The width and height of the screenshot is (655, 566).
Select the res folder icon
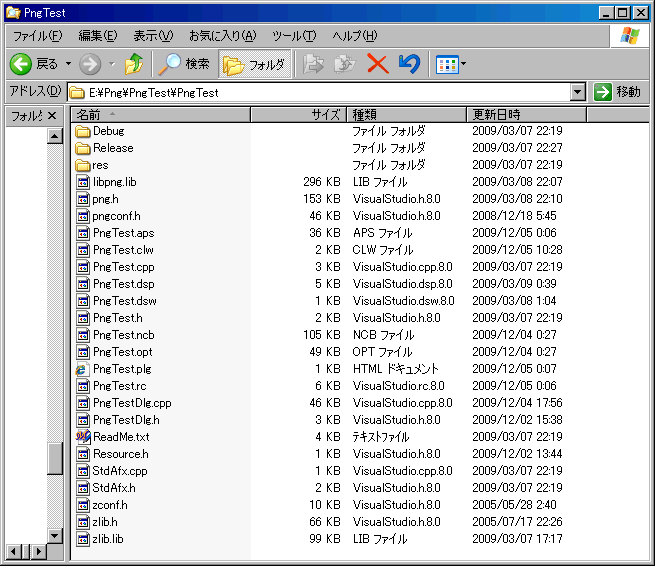click(x=83, y=165)
